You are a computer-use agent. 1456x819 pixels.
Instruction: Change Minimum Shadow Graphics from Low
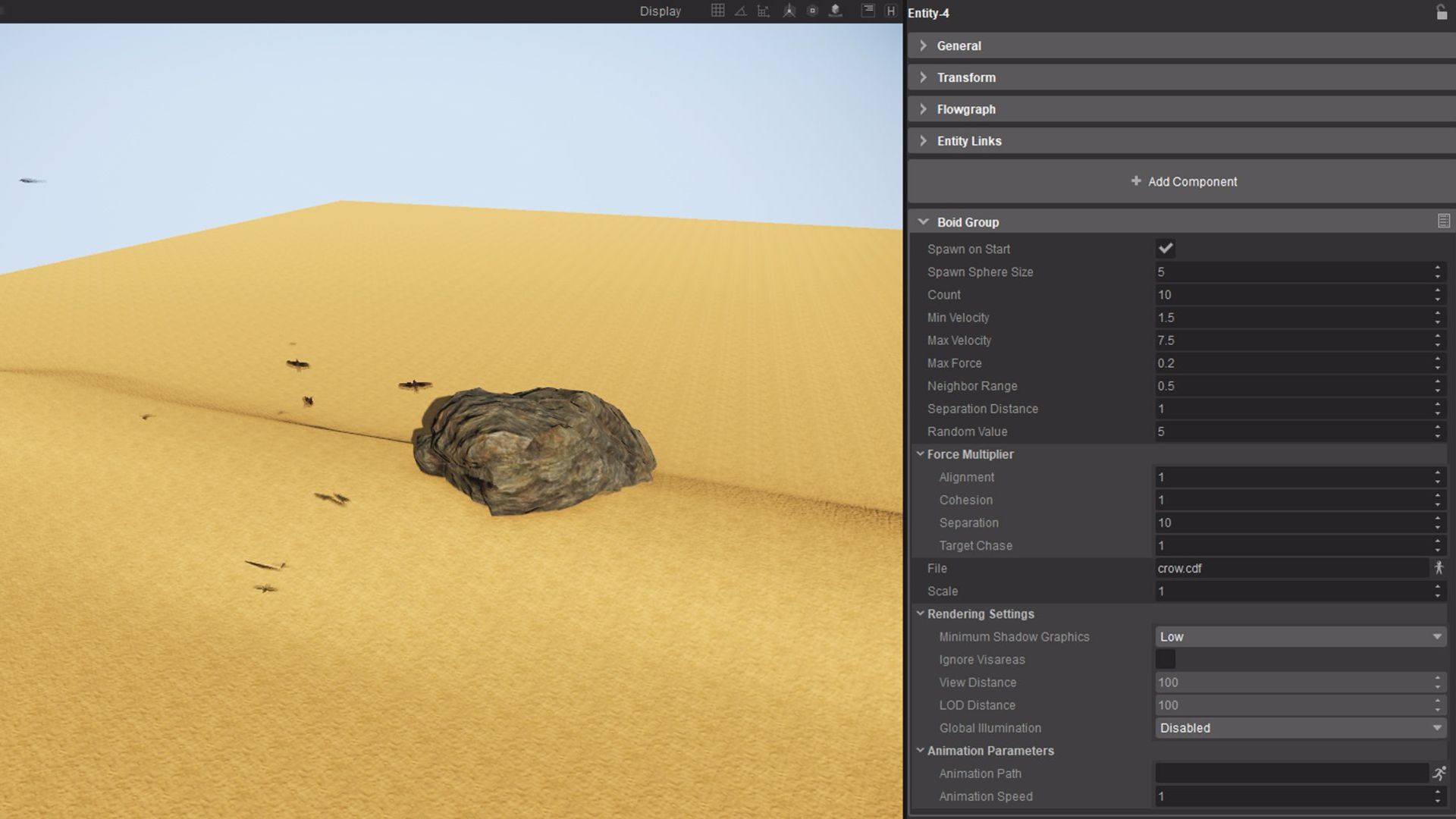point(1299,636)
